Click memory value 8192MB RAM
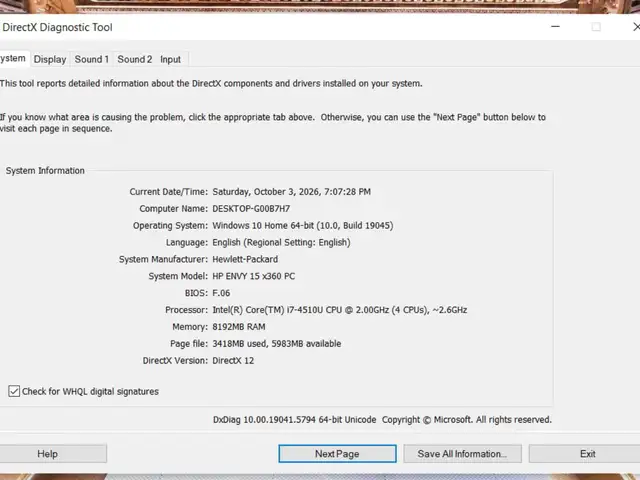 click(239, 327)
